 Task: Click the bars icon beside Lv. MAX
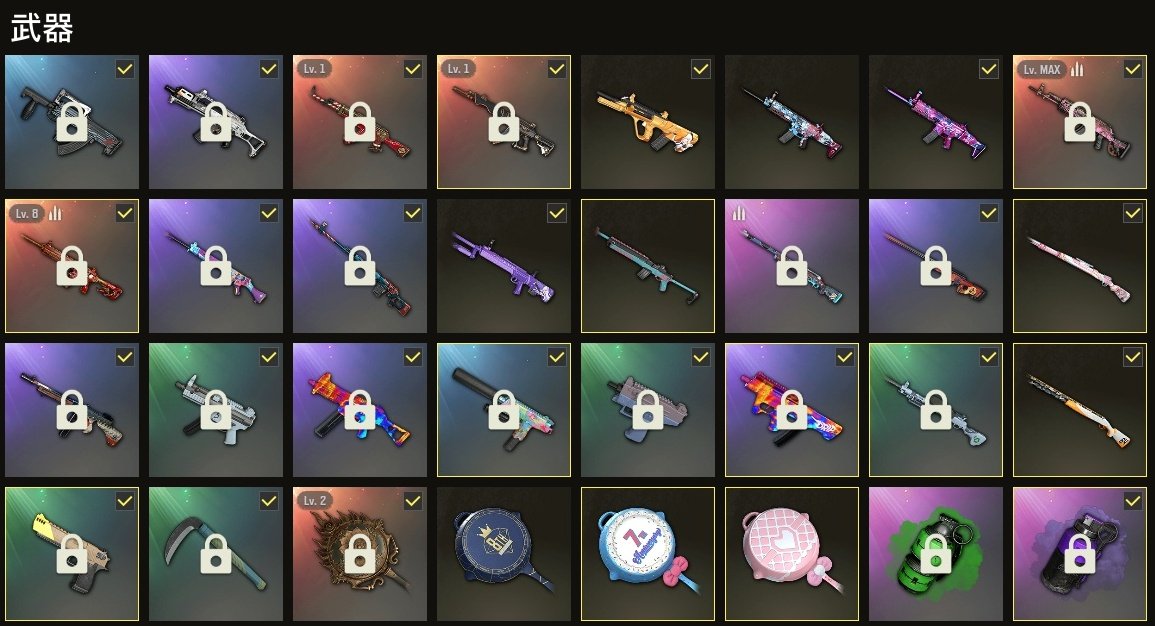pyautogui.click(x=1076, y=69)
